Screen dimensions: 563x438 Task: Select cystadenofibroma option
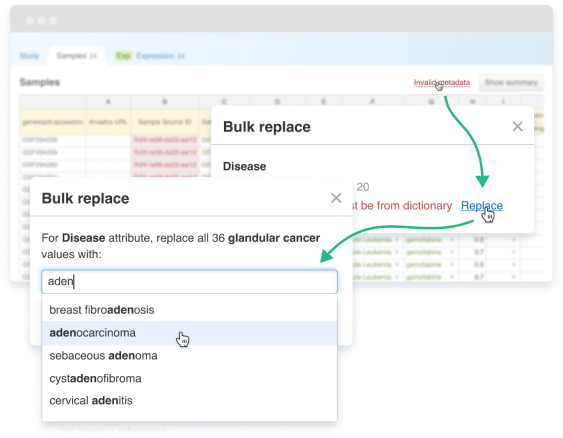click(190, 378)
